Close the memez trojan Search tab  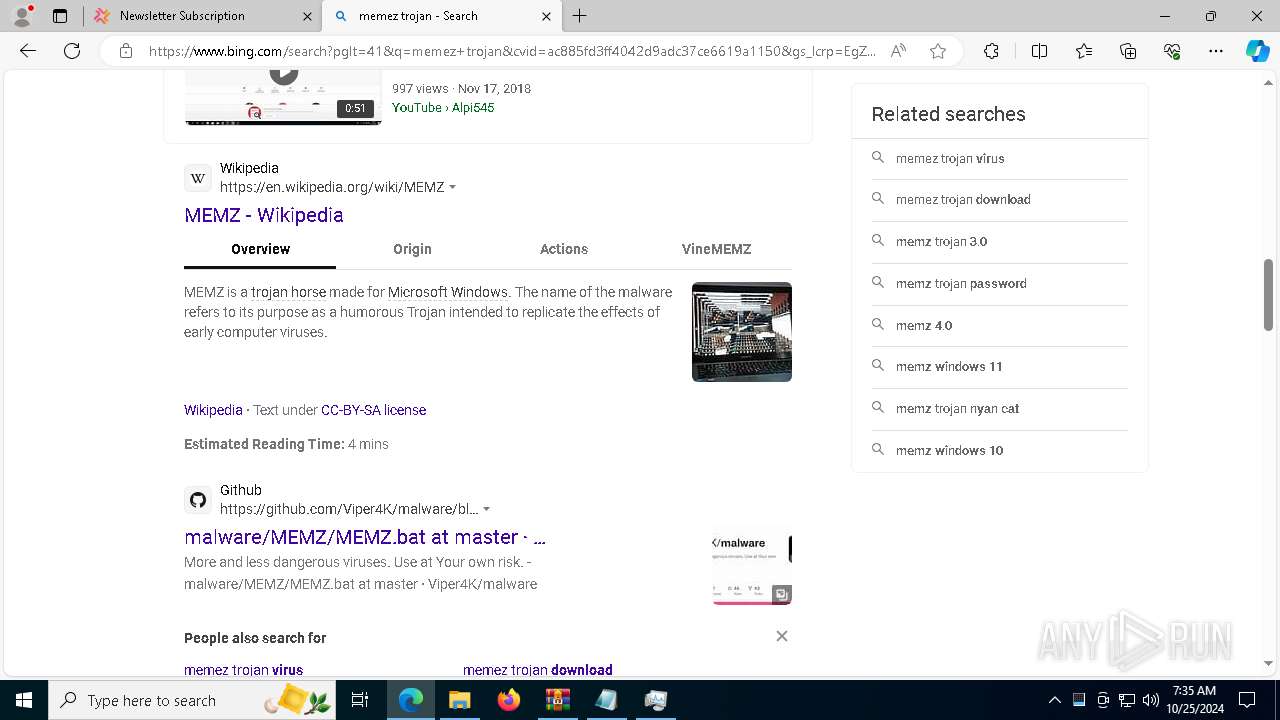(x=546, y=16)
